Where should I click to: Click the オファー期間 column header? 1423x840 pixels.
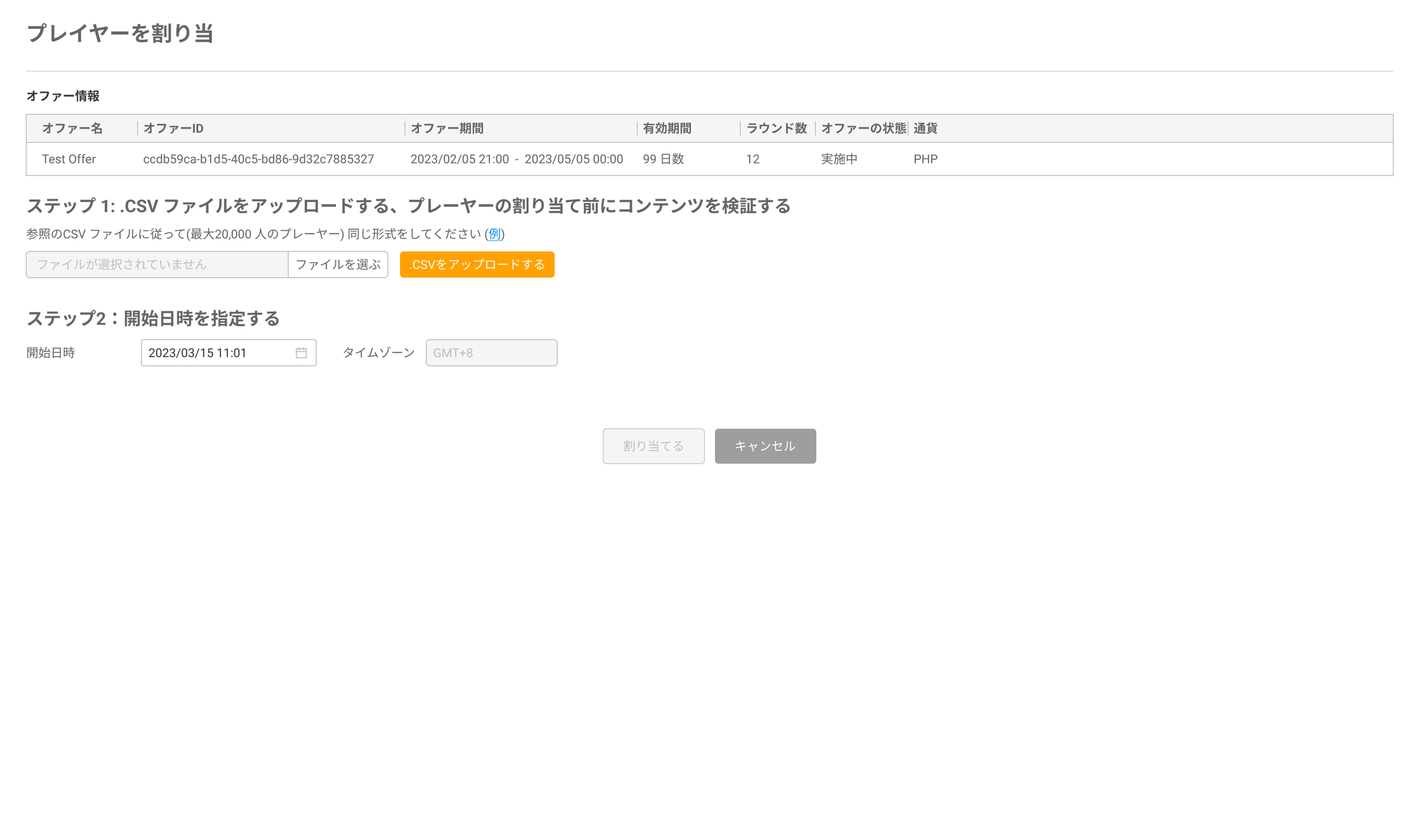click(447, 128)
